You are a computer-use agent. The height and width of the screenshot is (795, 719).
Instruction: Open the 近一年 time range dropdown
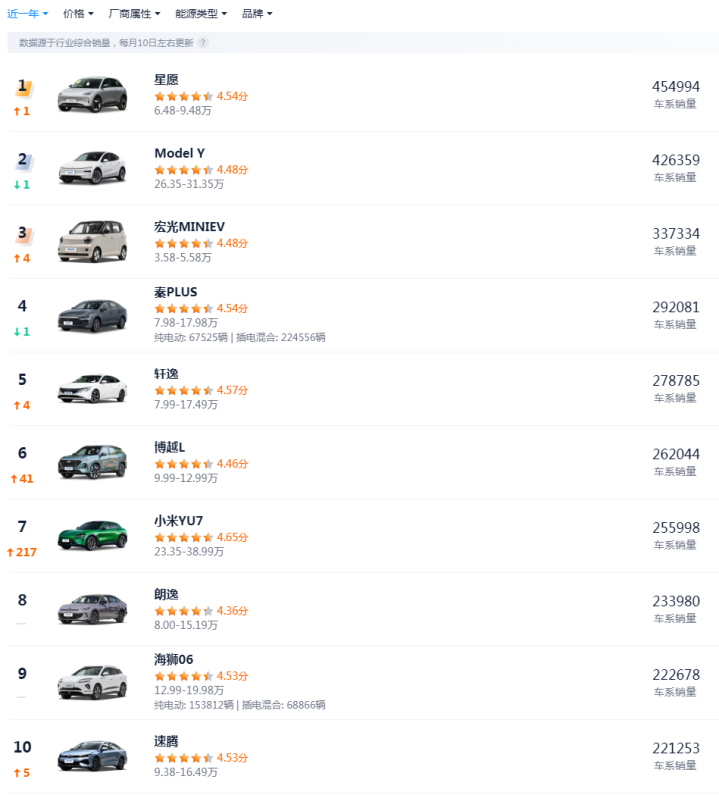click(27, 14)
